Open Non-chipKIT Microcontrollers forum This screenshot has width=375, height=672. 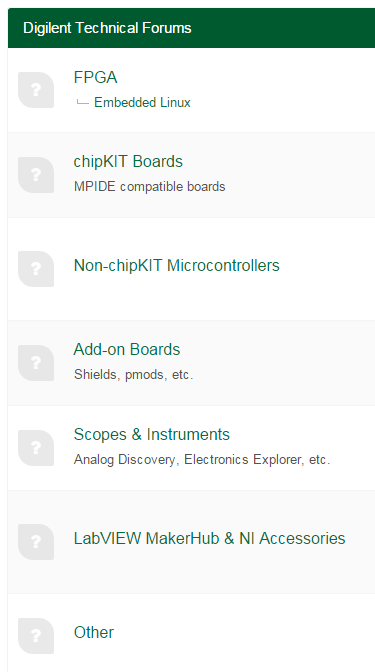(x=177, y=266)
